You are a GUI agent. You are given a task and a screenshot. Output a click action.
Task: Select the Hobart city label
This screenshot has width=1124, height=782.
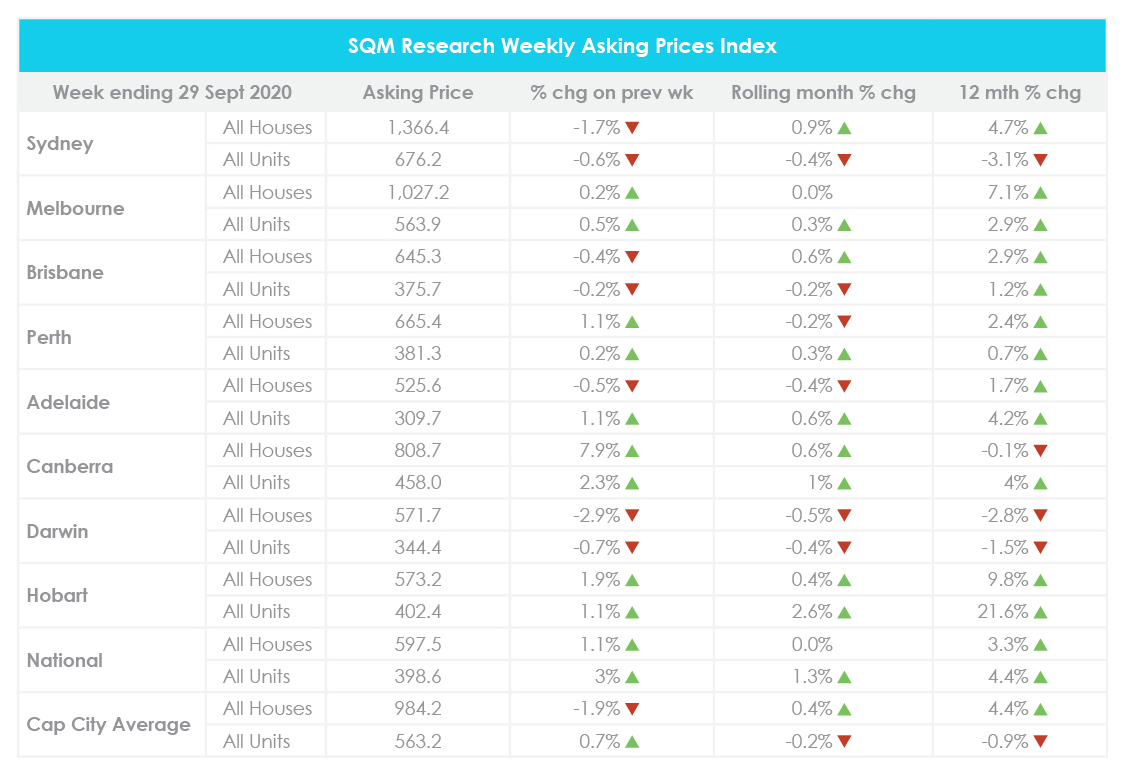coord(57,596)
